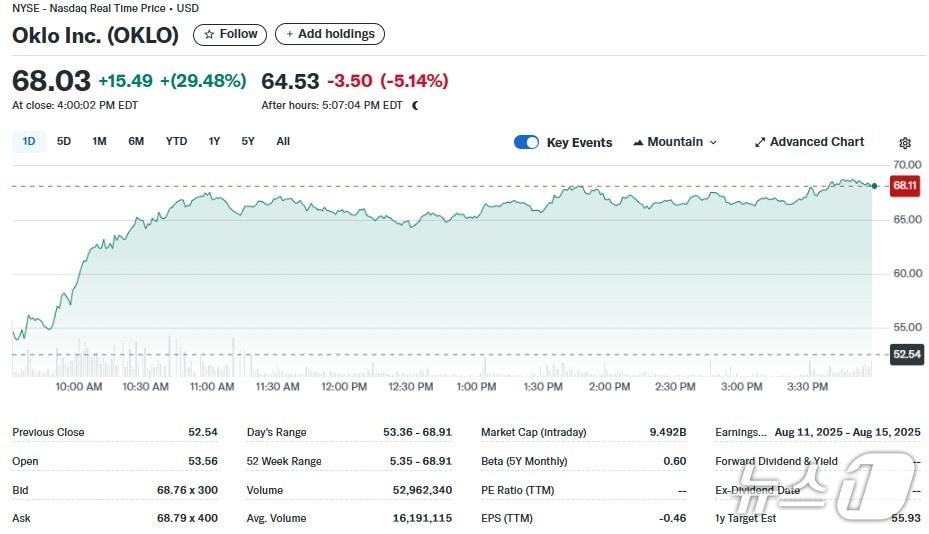929x534 pixels.
Task: Click the Add holdings button
Action: click(x=330, y=34)
